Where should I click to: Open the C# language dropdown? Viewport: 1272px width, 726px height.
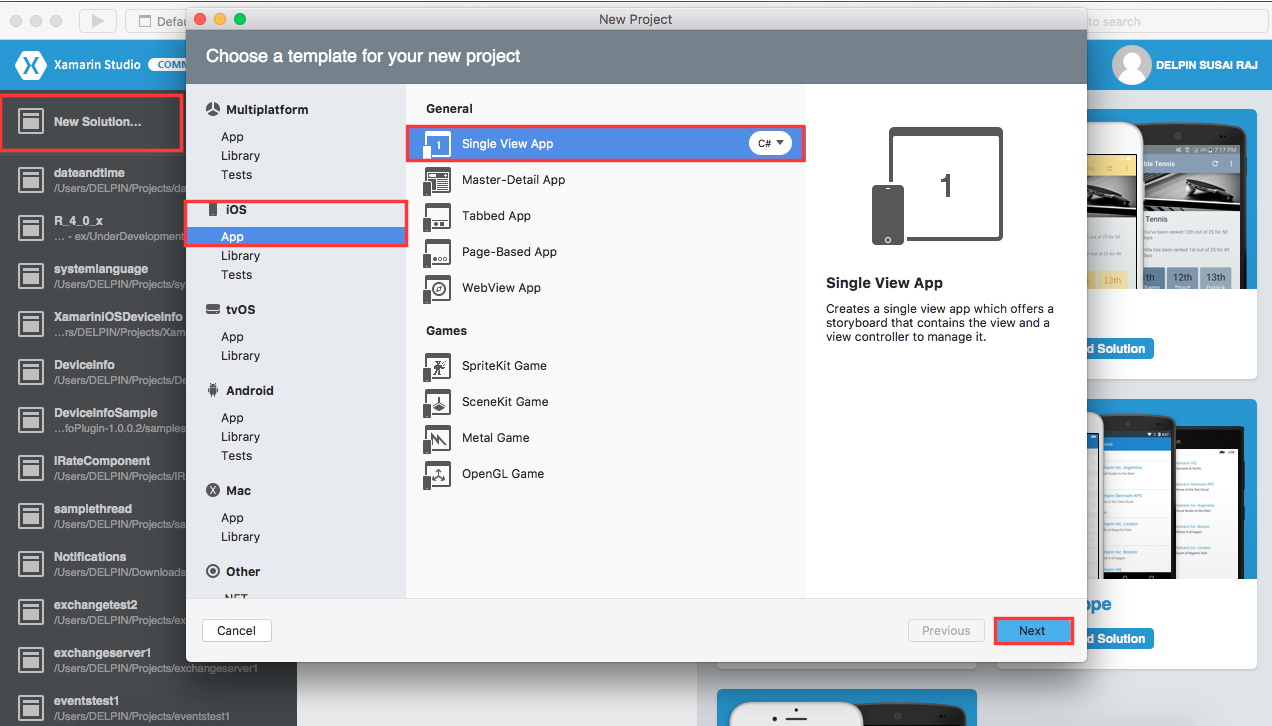click(x=770, y=143)
